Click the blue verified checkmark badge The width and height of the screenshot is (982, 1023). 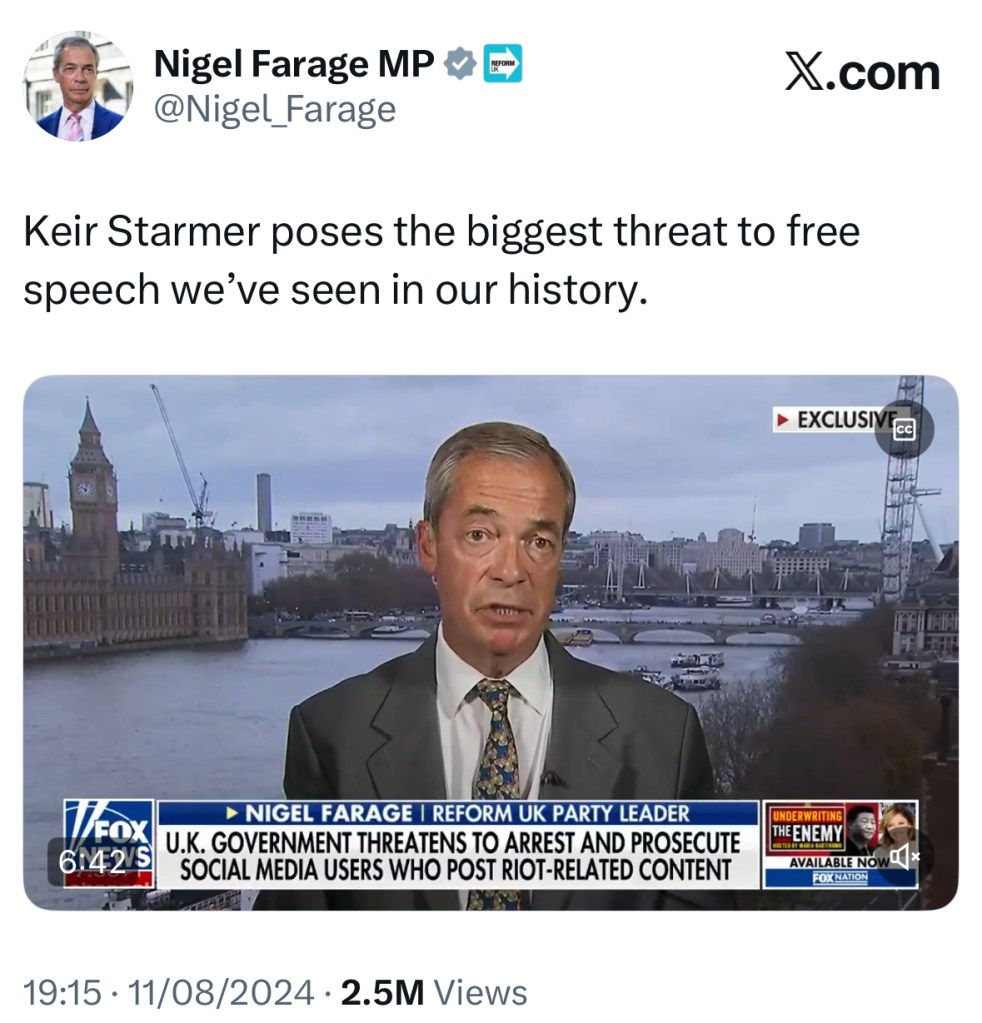[x=460, y=65]
